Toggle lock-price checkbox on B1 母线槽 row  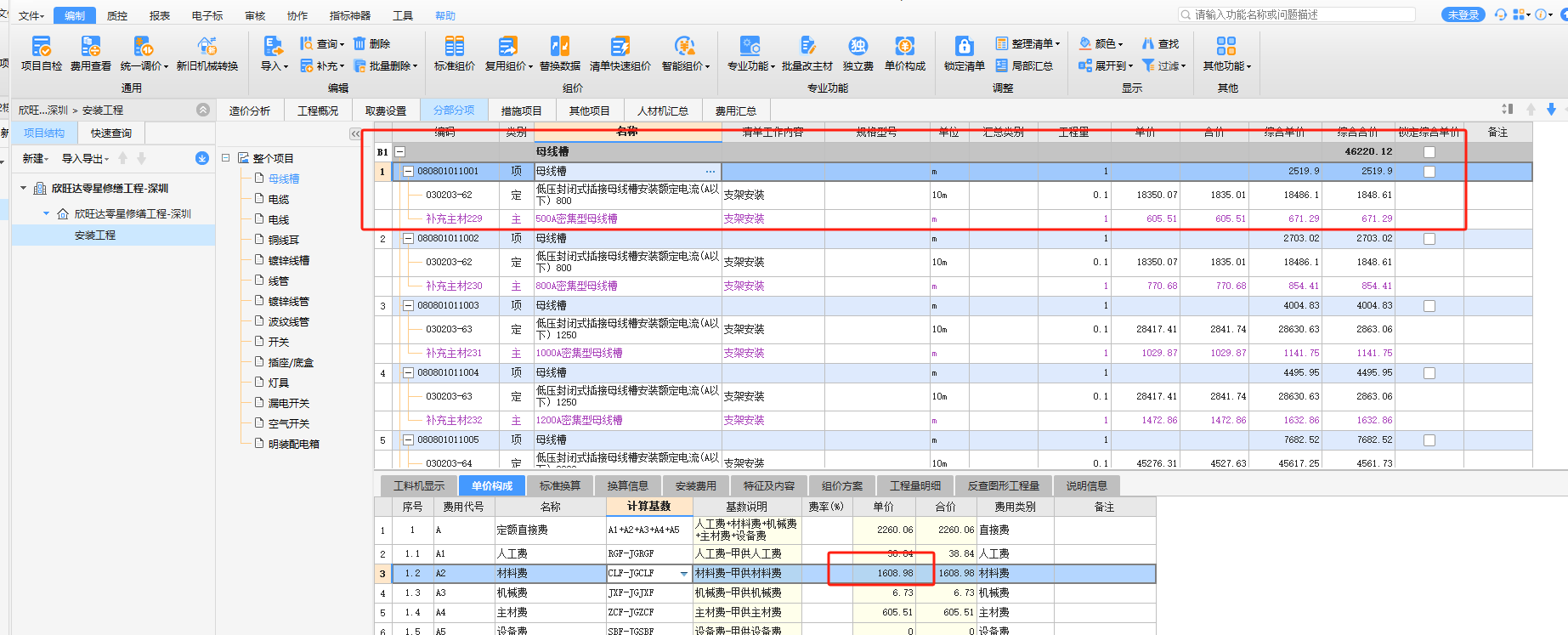tap(1429, 152)
